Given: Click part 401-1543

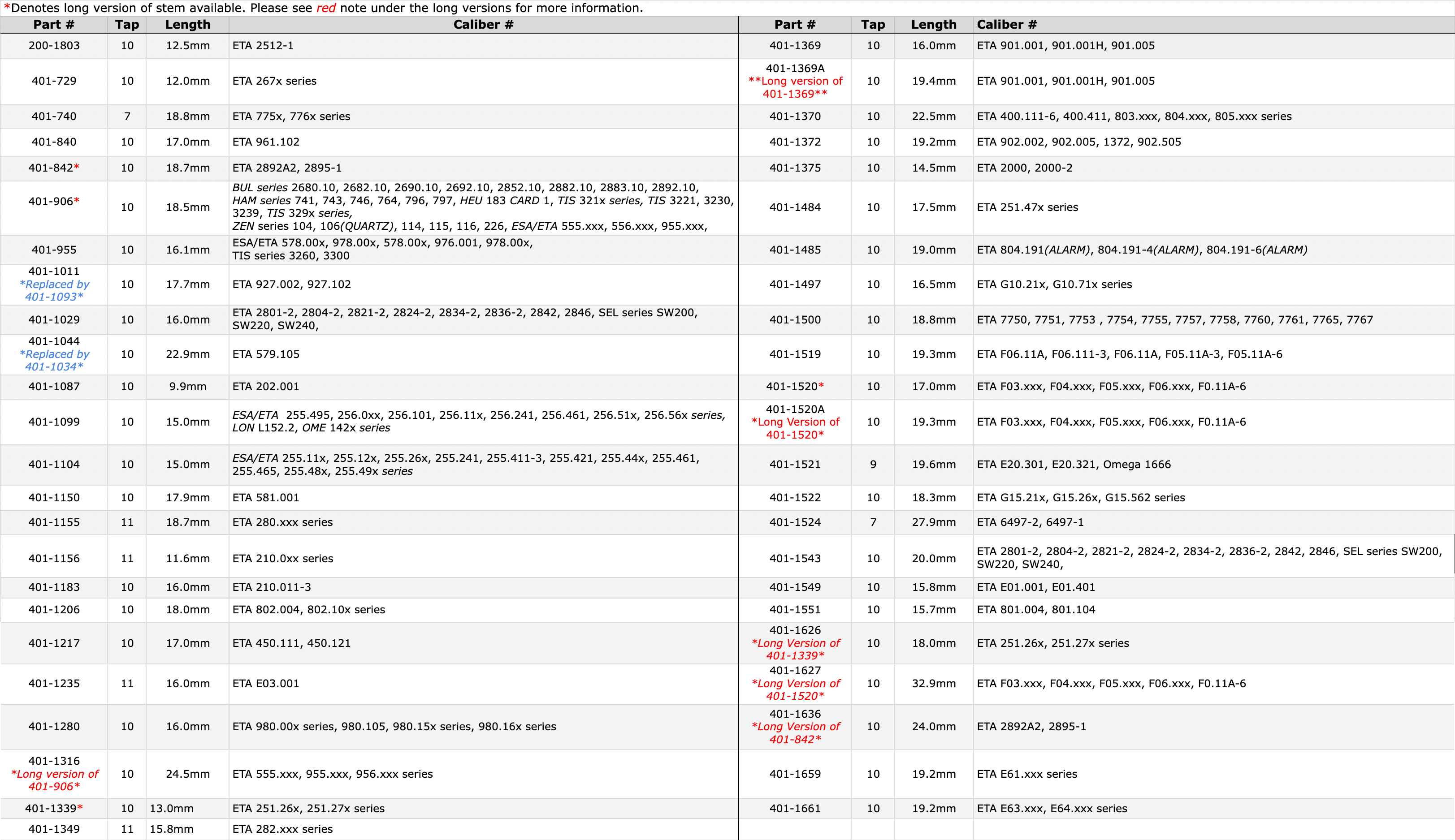Looking at the screenshot, I should (795, 559).
